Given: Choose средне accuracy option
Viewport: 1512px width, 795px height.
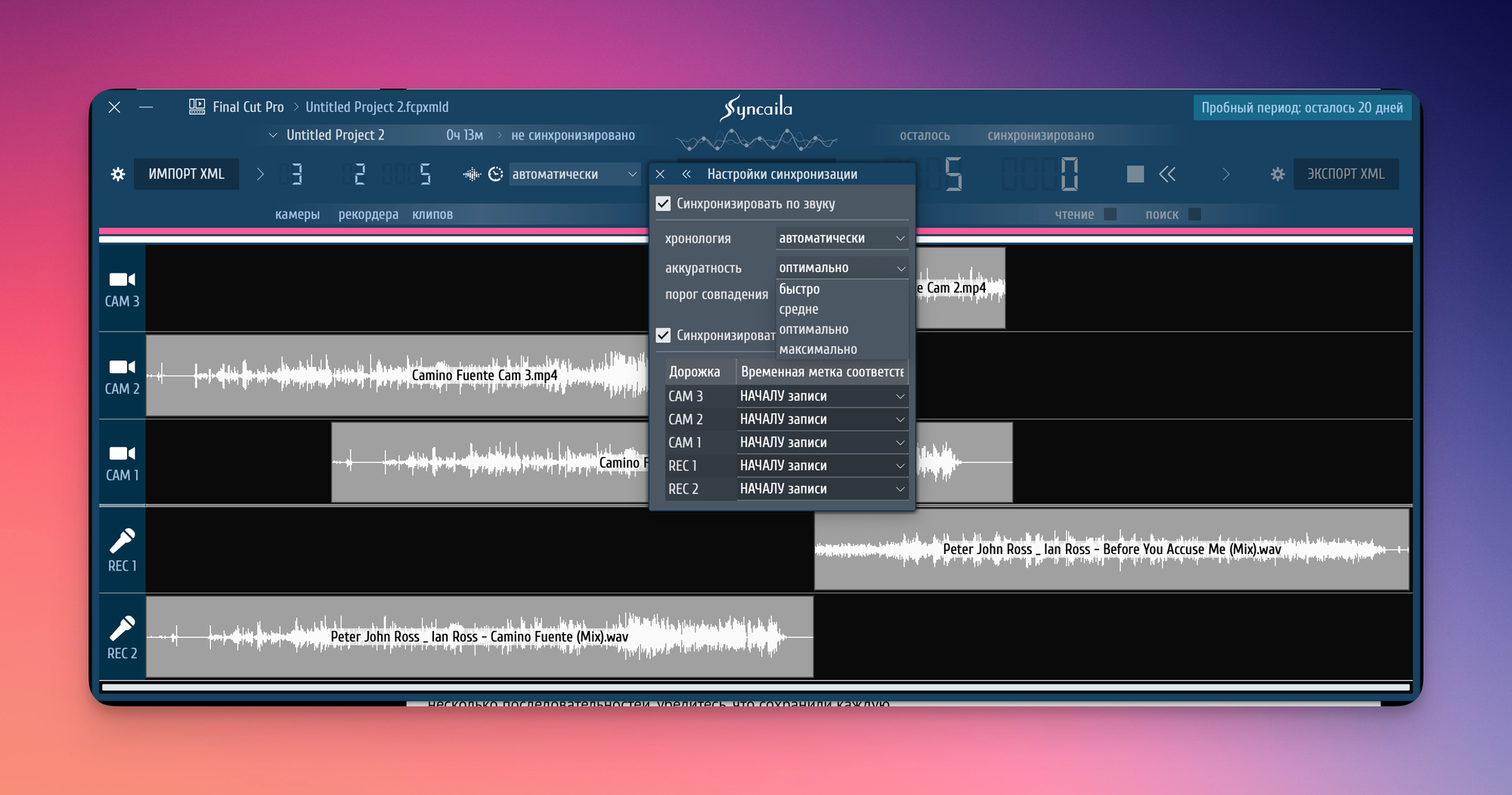Looking at the screenshot, I should (x=842, y=309).
